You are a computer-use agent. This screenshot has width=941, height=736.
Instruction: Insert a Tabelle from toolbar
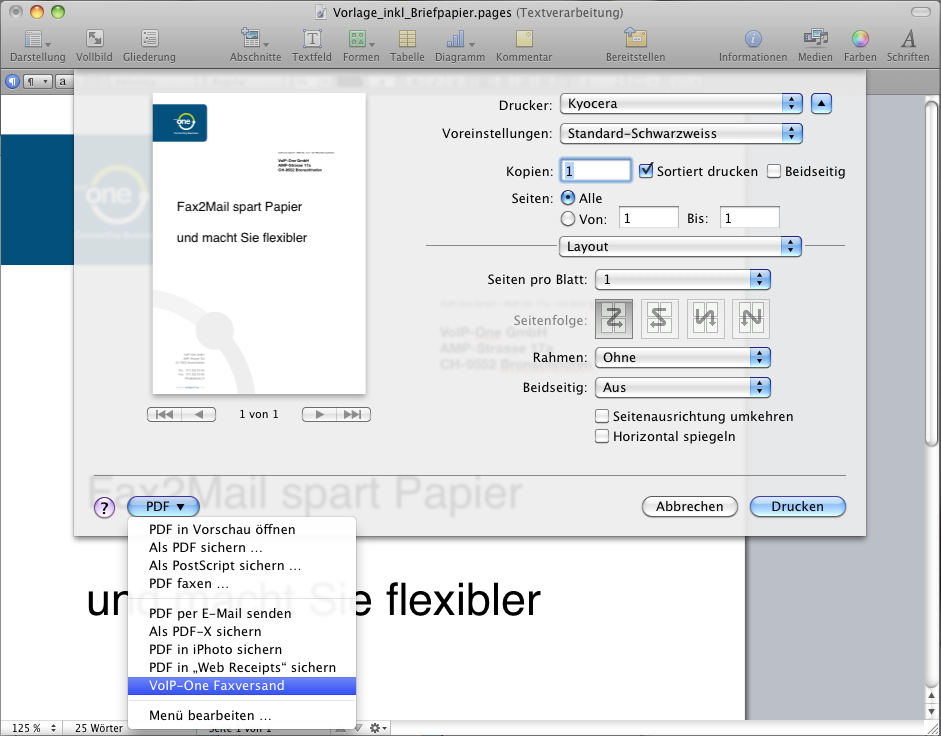coord(407,39)
